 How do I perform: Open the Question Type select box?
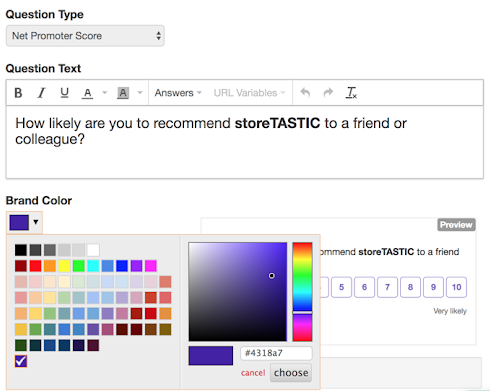click(85, 36)
